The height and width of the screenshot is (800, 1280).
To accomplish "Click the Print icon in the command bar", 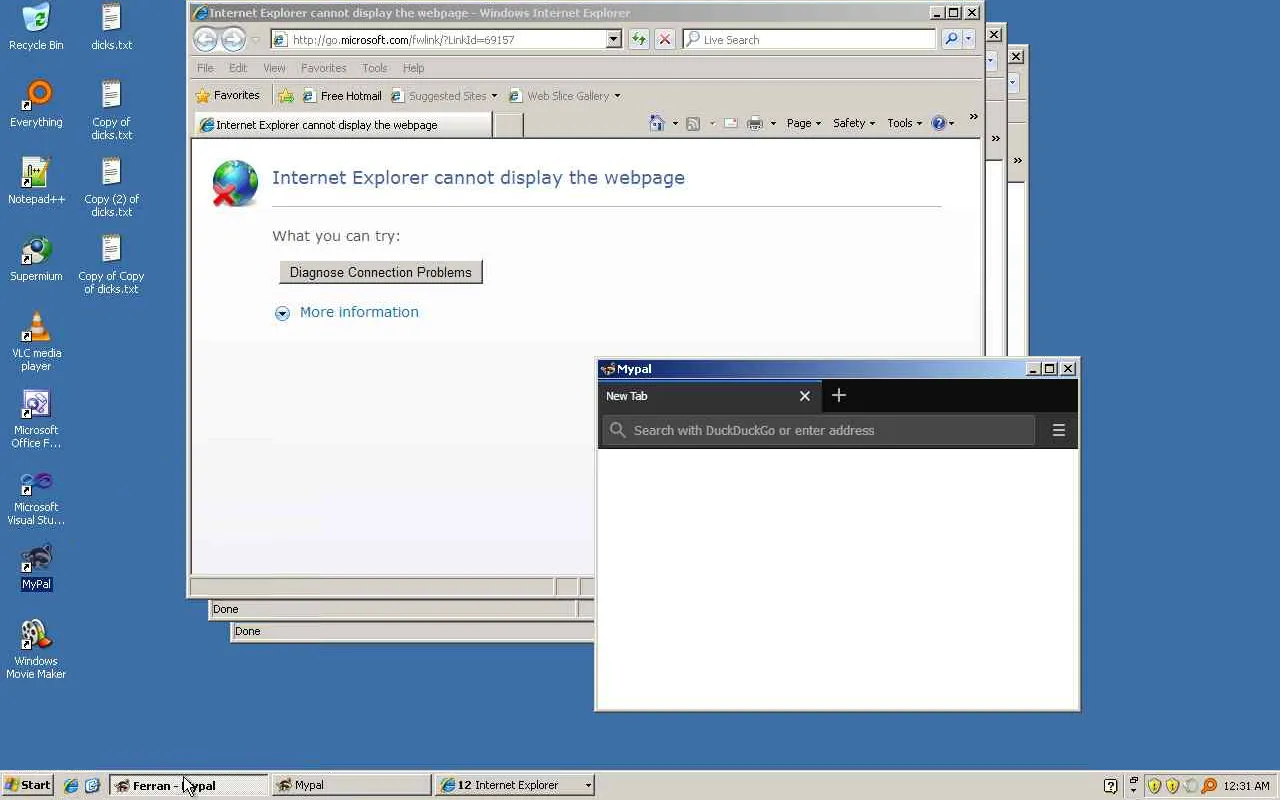I will (x=755, y=123).
